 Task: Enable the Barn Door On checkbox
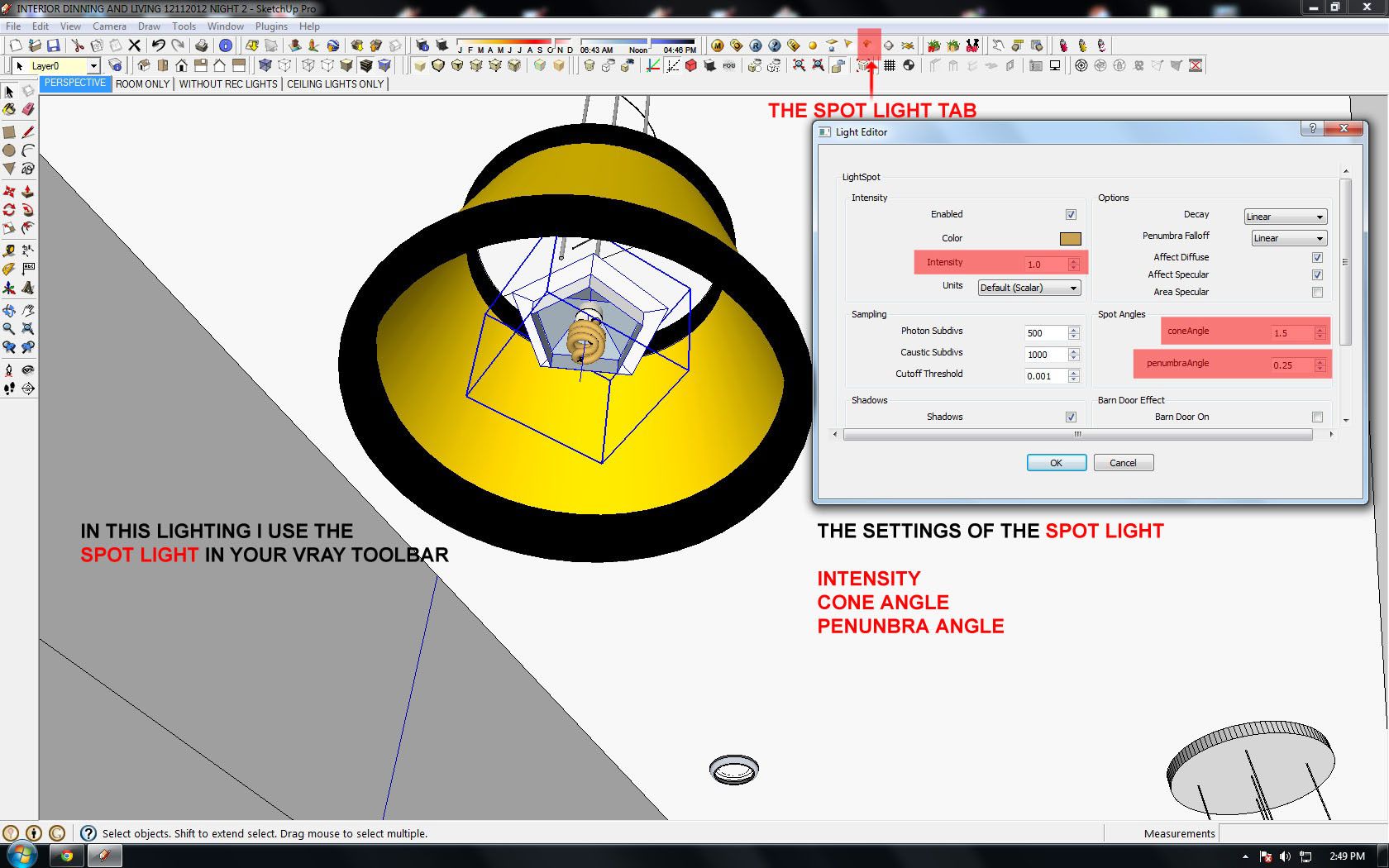pos(1317,417)
